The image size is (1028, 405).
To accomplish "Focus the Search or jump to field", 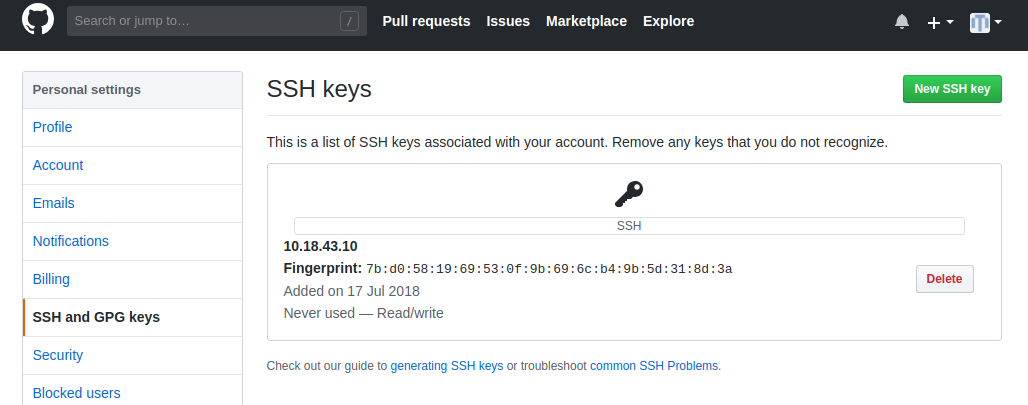I will coord(217,21).
